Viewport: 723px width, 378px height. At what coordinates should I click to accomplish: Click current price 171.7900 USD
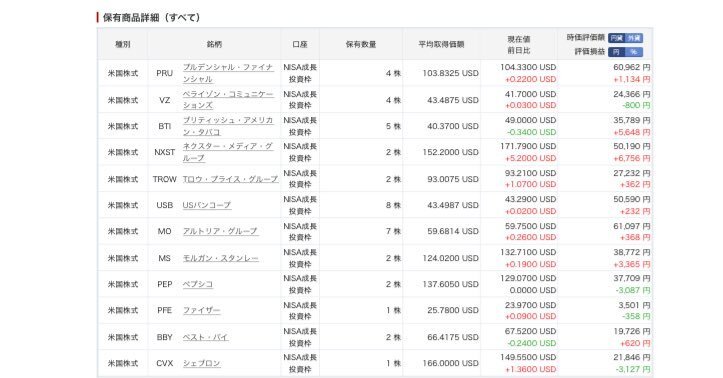click(528, 147)
